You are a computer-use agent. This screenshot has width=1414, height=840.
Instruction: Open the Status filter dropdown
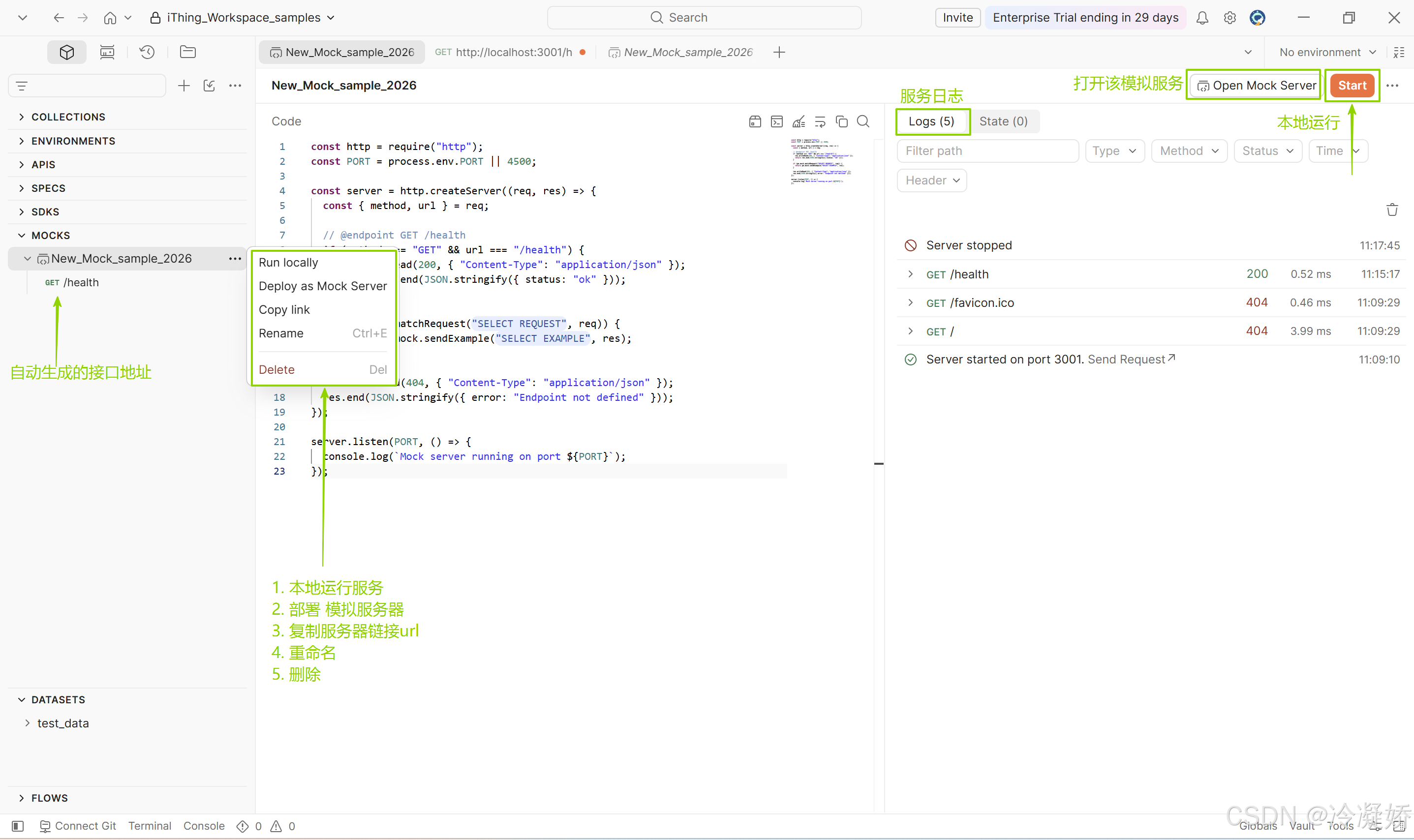[x=1267, y=151]
